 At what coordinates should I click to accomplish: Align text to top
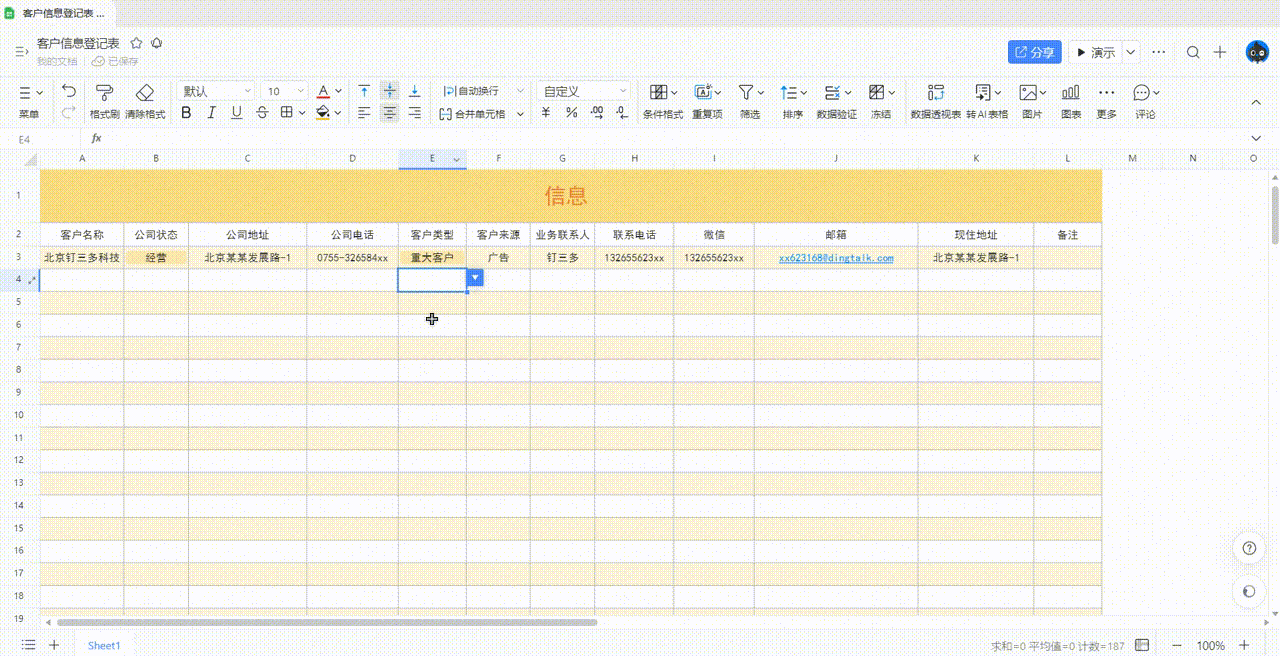pyautogui.click(x=364, y=91)
